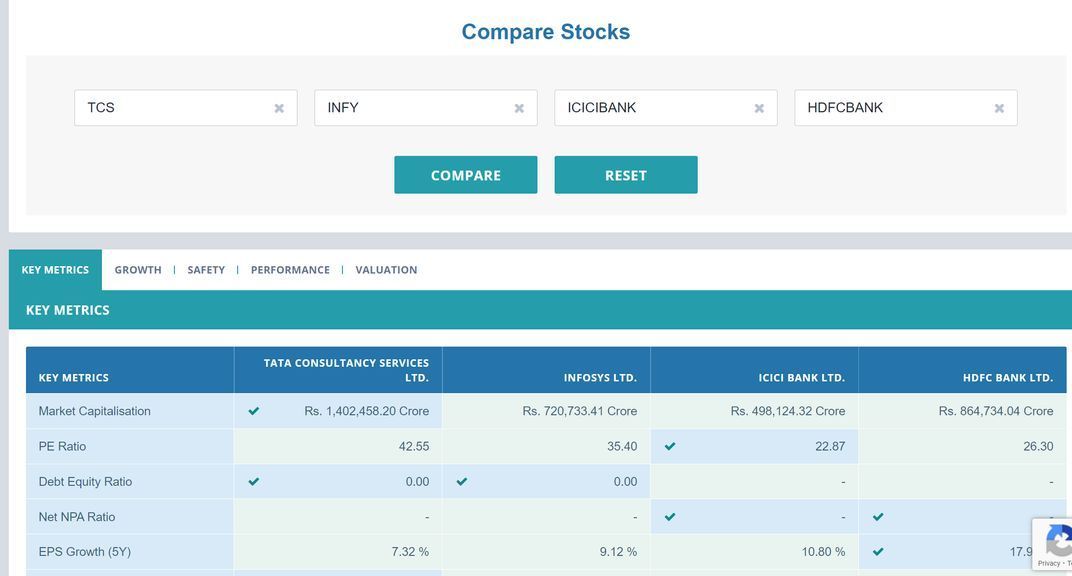Go to the Performance tab
This screenshot has height=576, width=1072.
tap(290, 270)
